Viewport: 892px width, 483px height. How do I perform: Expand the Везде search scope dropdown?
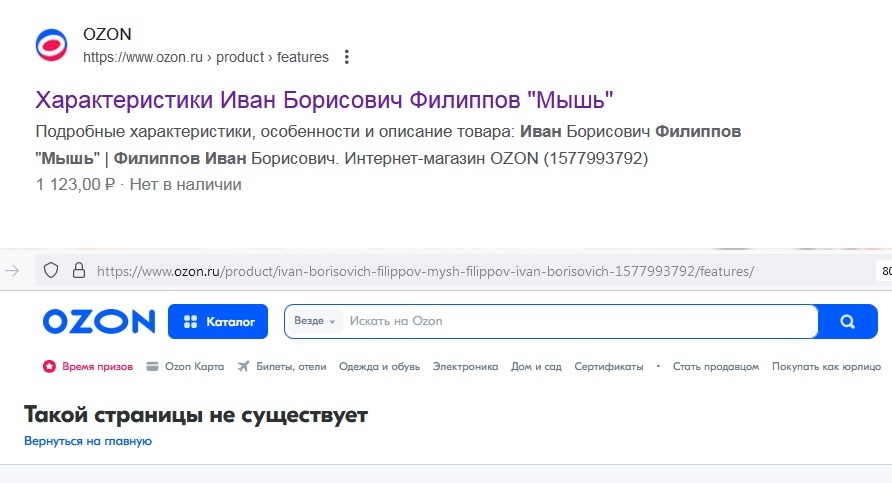[314, 321]
